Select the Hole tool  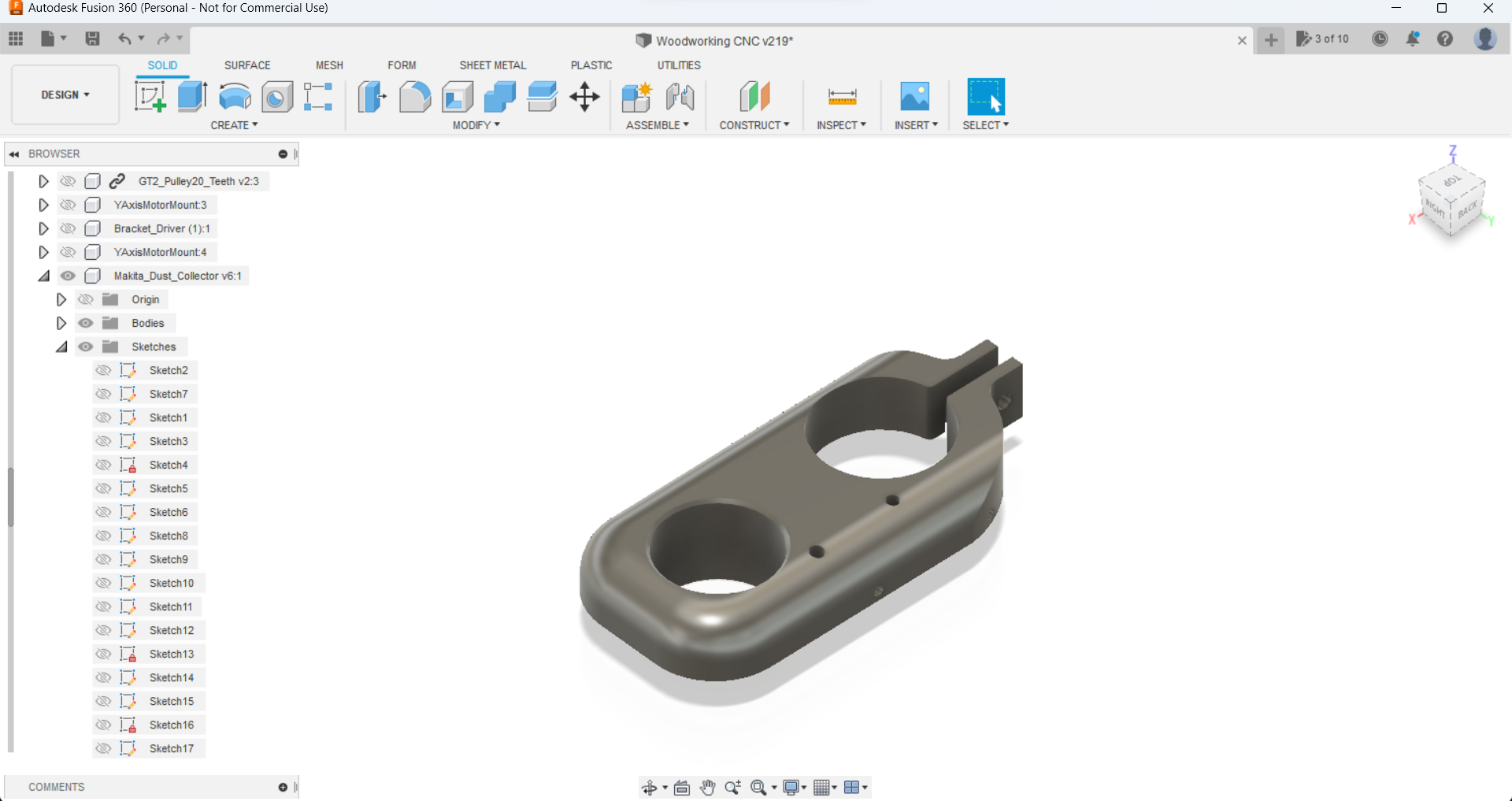pyautogui.click(x=277, y=97)
